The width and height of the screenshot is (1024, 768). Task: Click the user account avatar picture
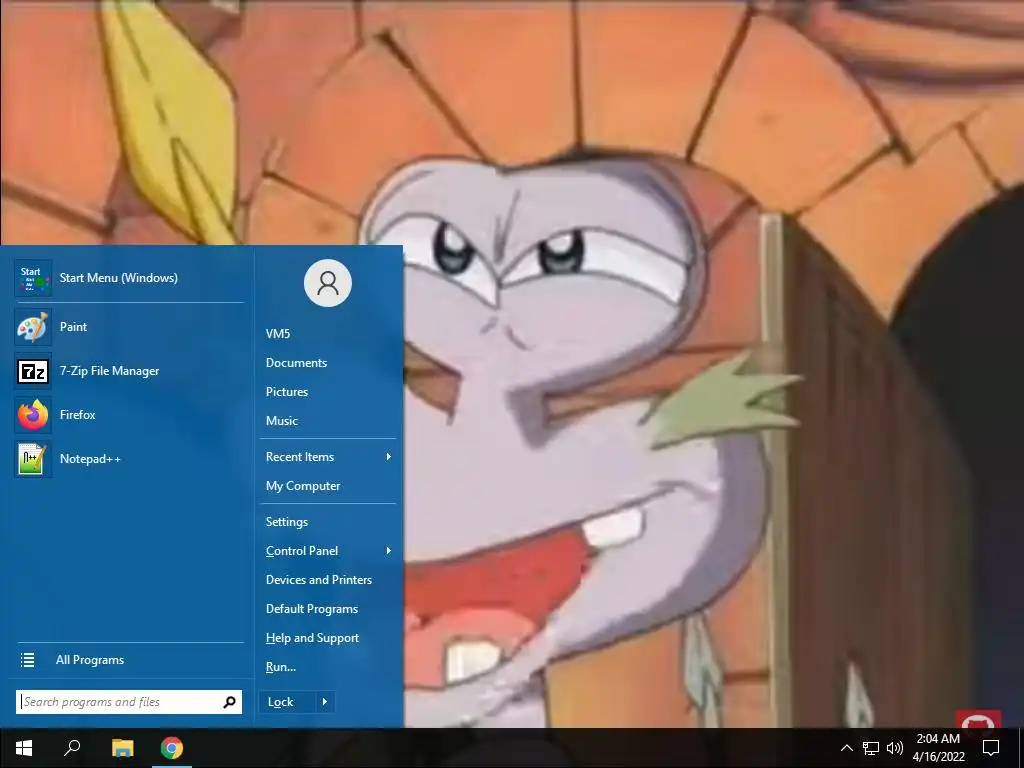point(328,283)
